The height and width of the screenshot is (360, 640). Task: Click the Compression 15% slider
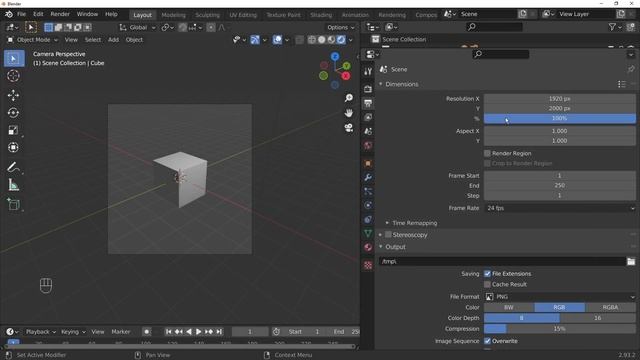pyautogui.click(x=560, y=329)
